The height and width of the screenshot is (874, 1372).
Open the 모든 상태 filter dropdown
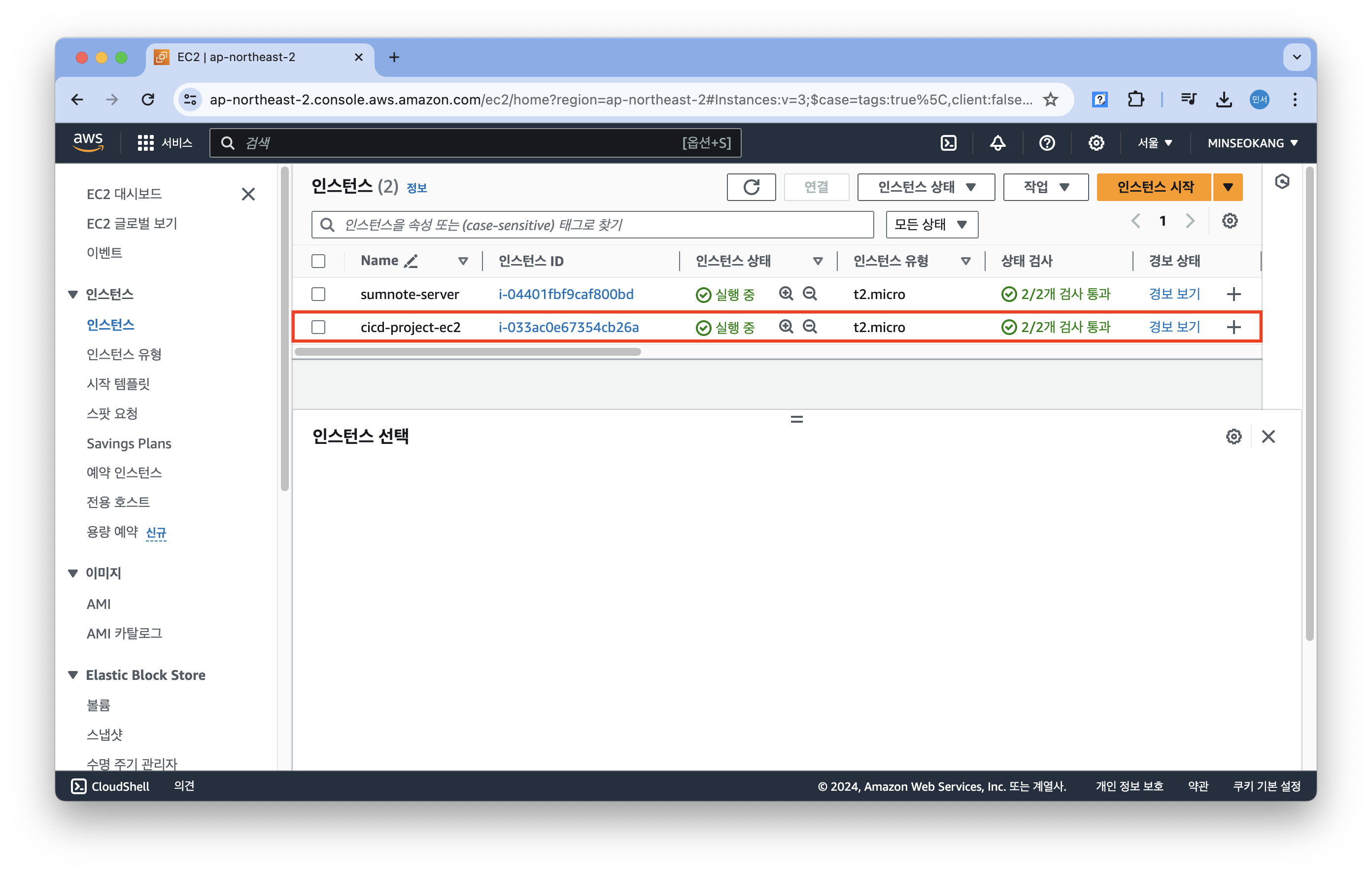click(x=931, y=225)
